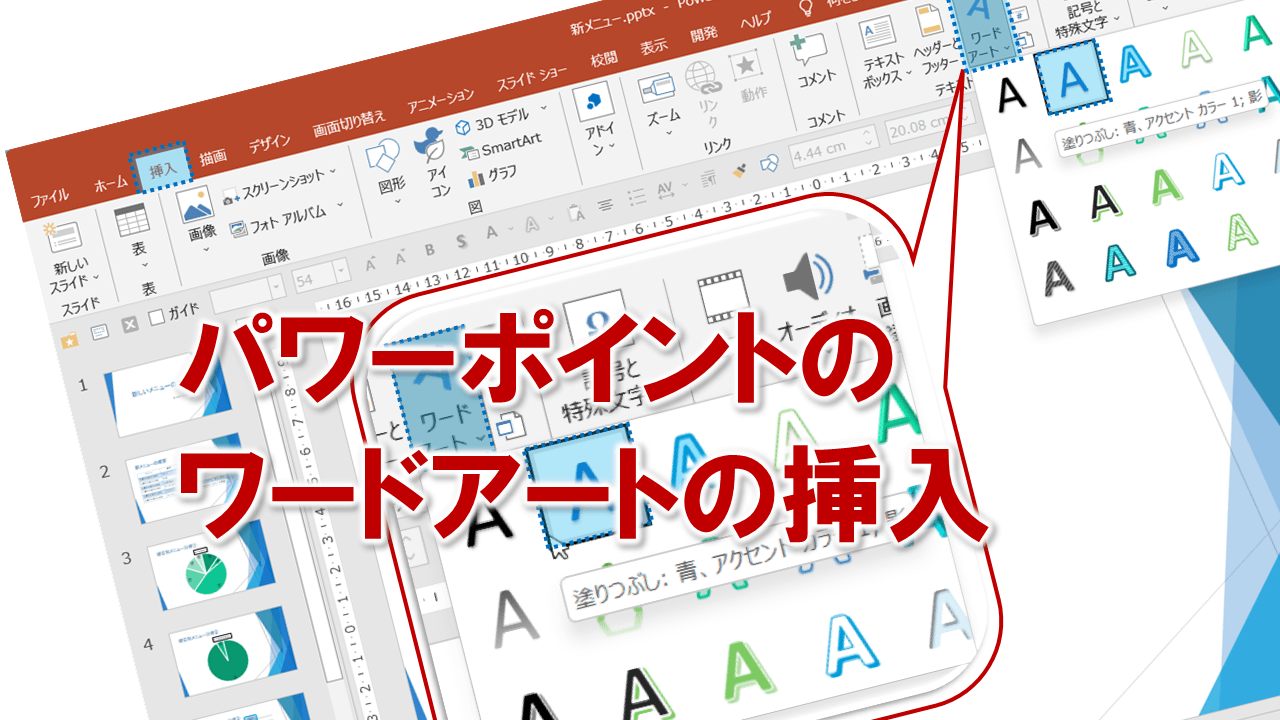Click the 動作 action star icon

click(746, 66)
